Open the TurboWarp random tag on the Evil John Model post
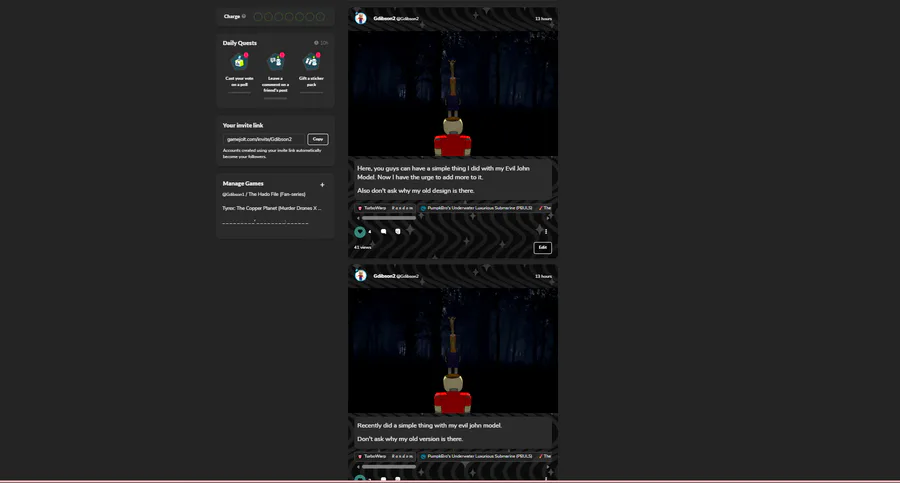This screenshot has width=900, height=483. click(x=385, y=208)
